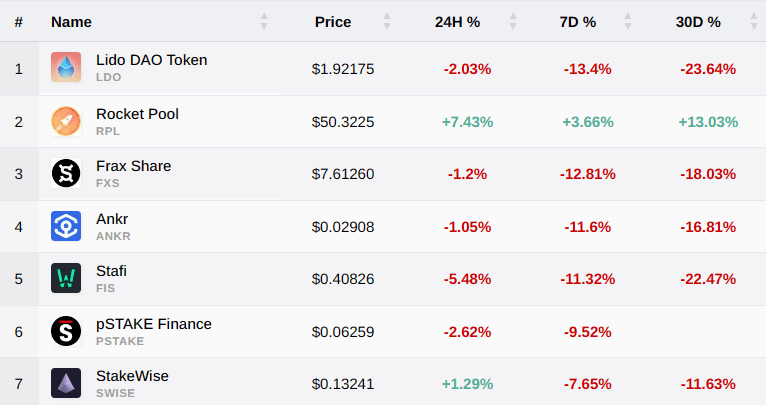Viewport: 766px width, 405px height.
Task: Click the Stafi logo icon
Action: [66, 278]
